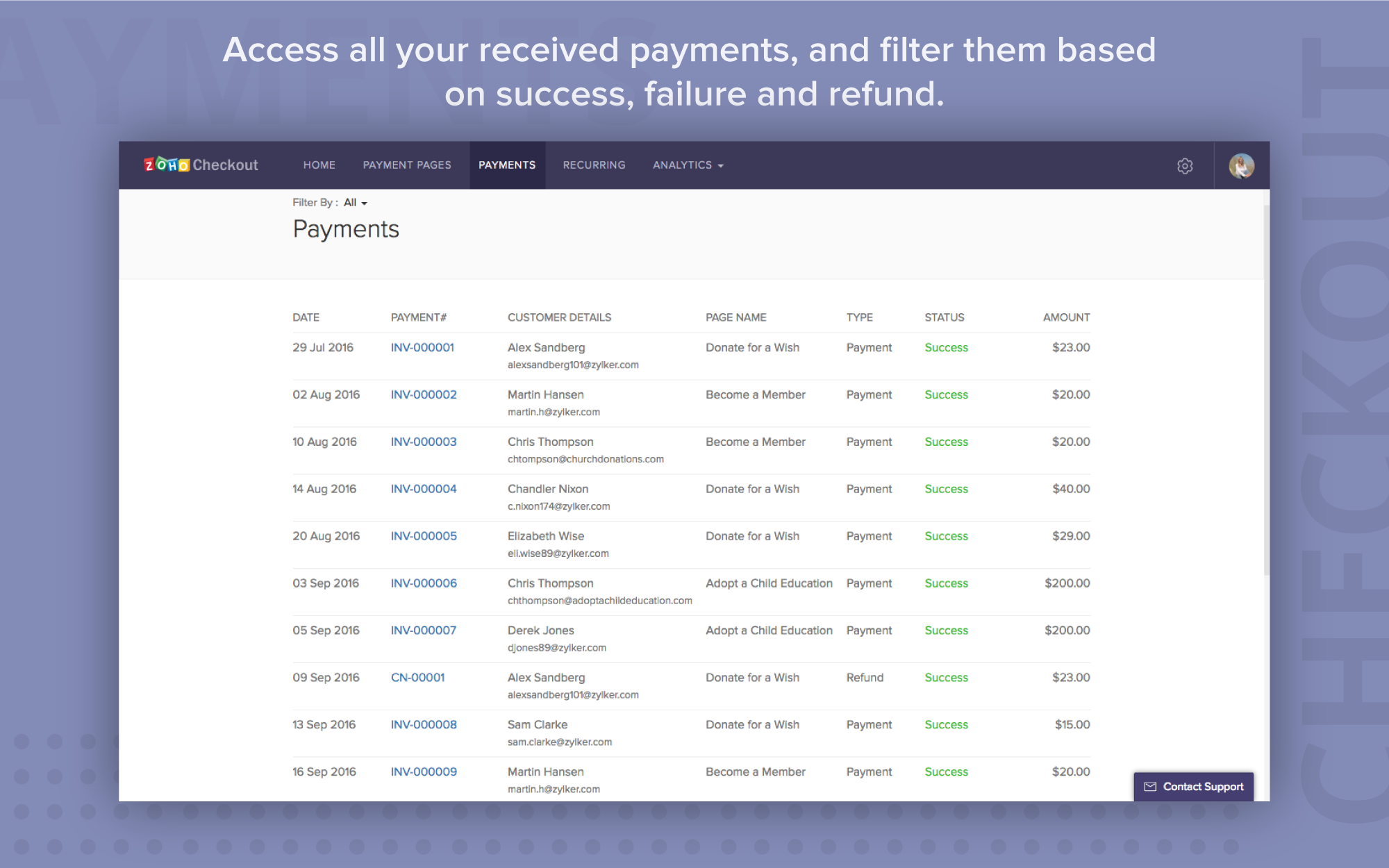Click the Date column header
1389x868 pixels.
[306, 317]
